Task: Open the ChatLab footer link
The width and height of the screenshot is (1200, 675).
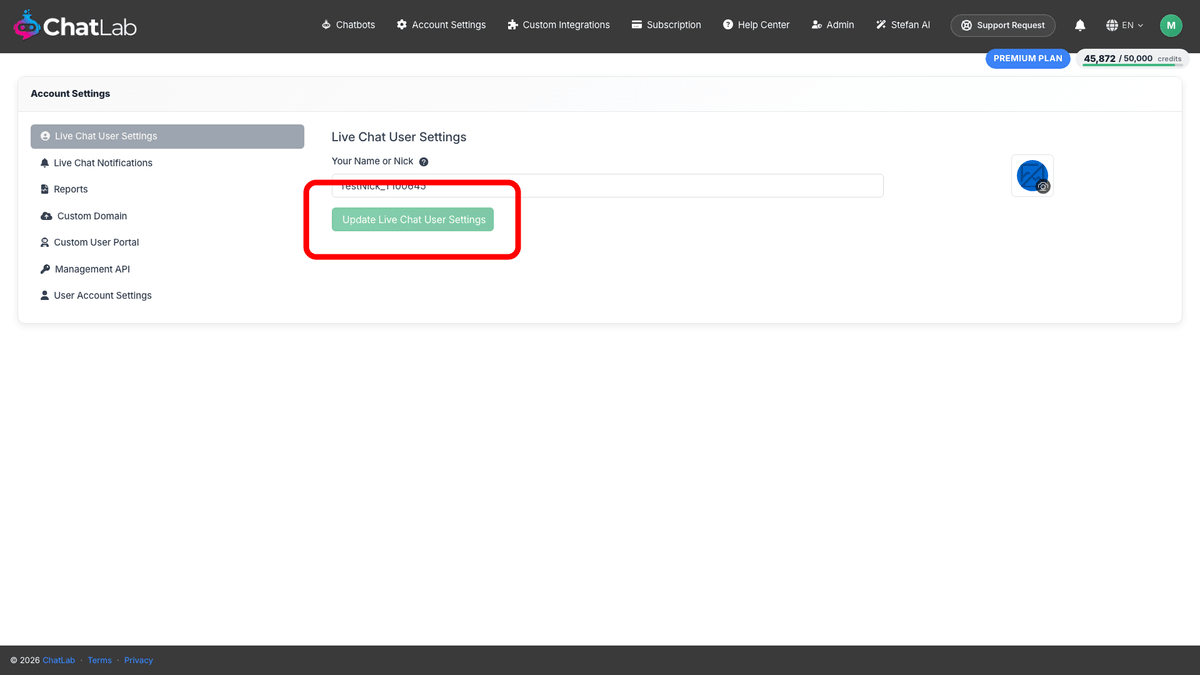Action: (x=59, y=660)
